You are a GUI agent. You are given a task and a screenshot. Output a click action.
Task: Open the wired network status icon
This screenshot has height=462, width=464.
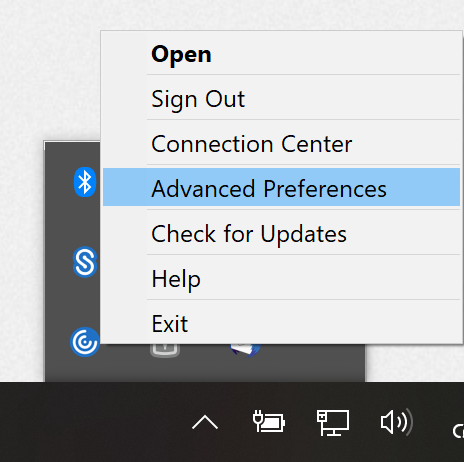point(333,422)
